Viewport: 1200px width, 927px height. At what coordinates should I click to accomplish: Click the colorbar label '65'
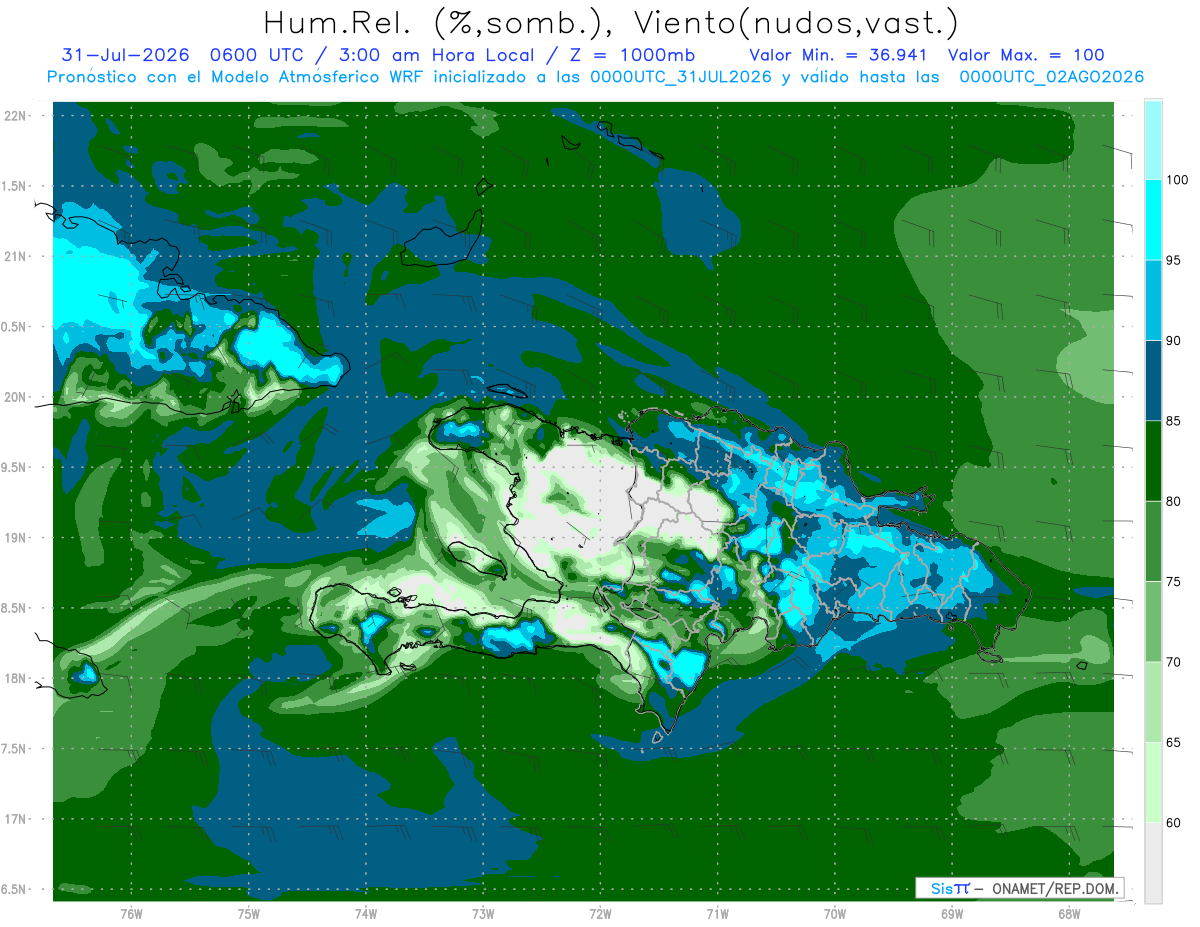(1174, 743)
